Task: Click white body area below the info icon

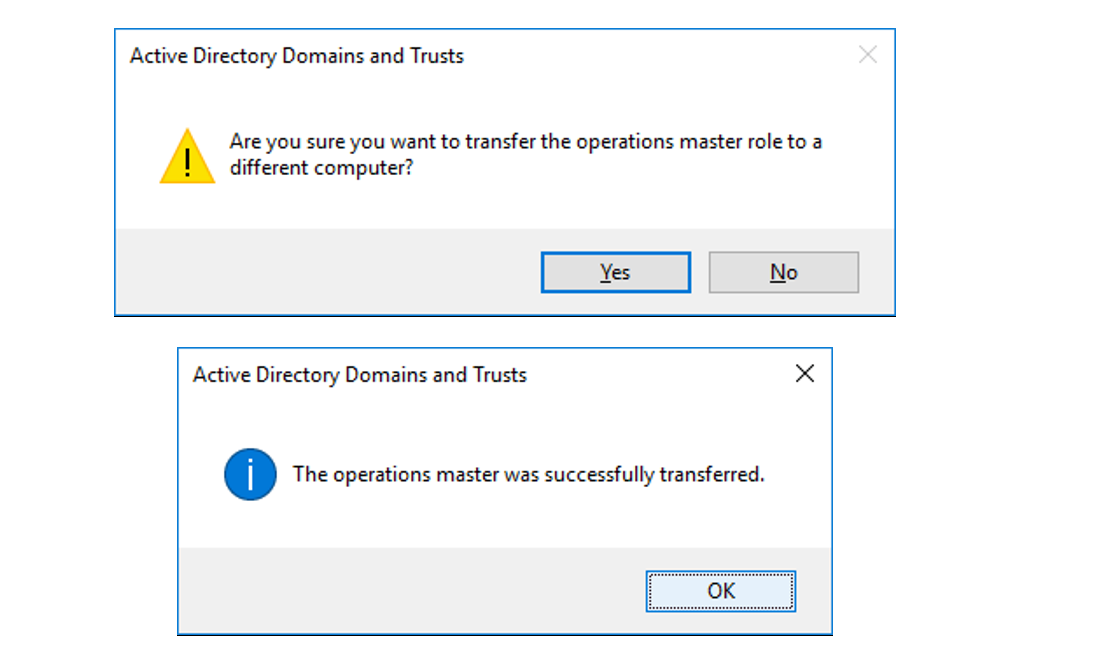Action: pyautogui.click(x=249, y=525)
